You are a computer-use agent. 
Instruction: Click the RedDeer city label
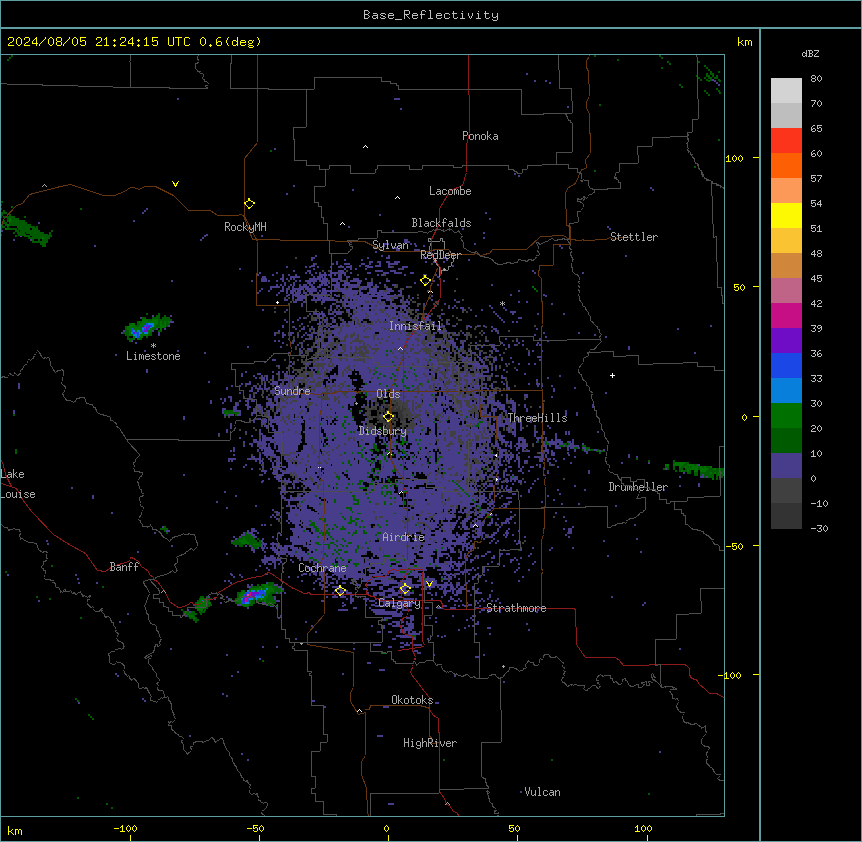440,255
